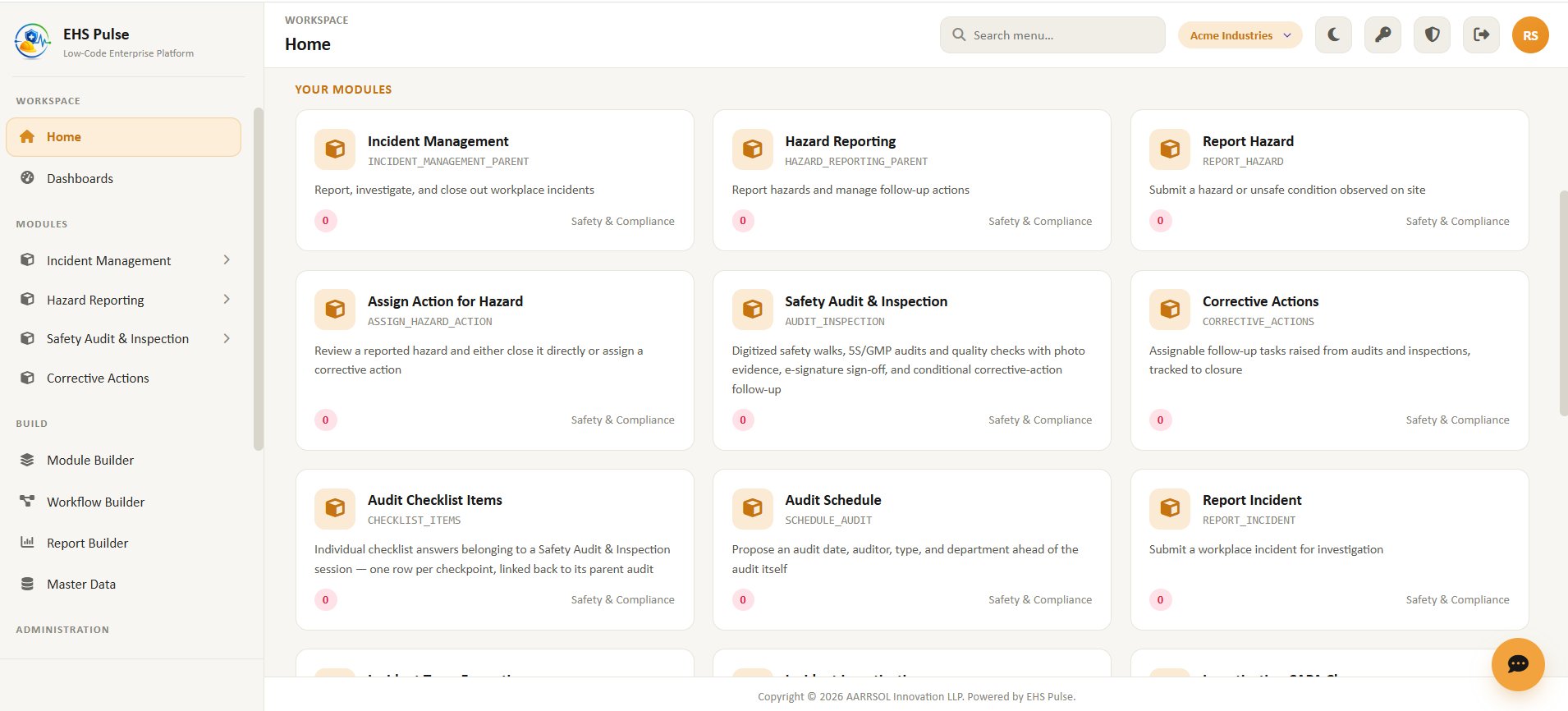Click the sidebar vertical scrollbar
This screenshot has height=711, width=1568.
point(259,279)
